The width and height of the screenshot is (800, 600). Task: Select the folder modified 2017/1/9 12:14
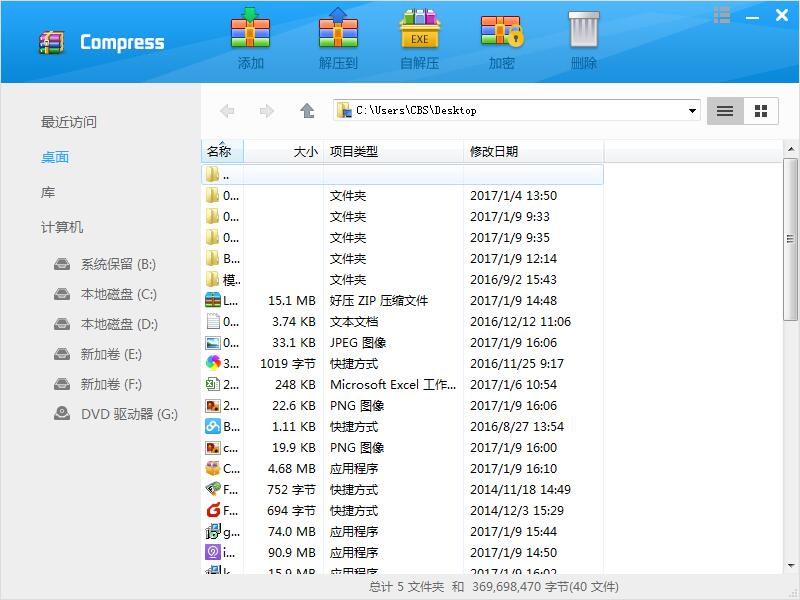point(403,258)
